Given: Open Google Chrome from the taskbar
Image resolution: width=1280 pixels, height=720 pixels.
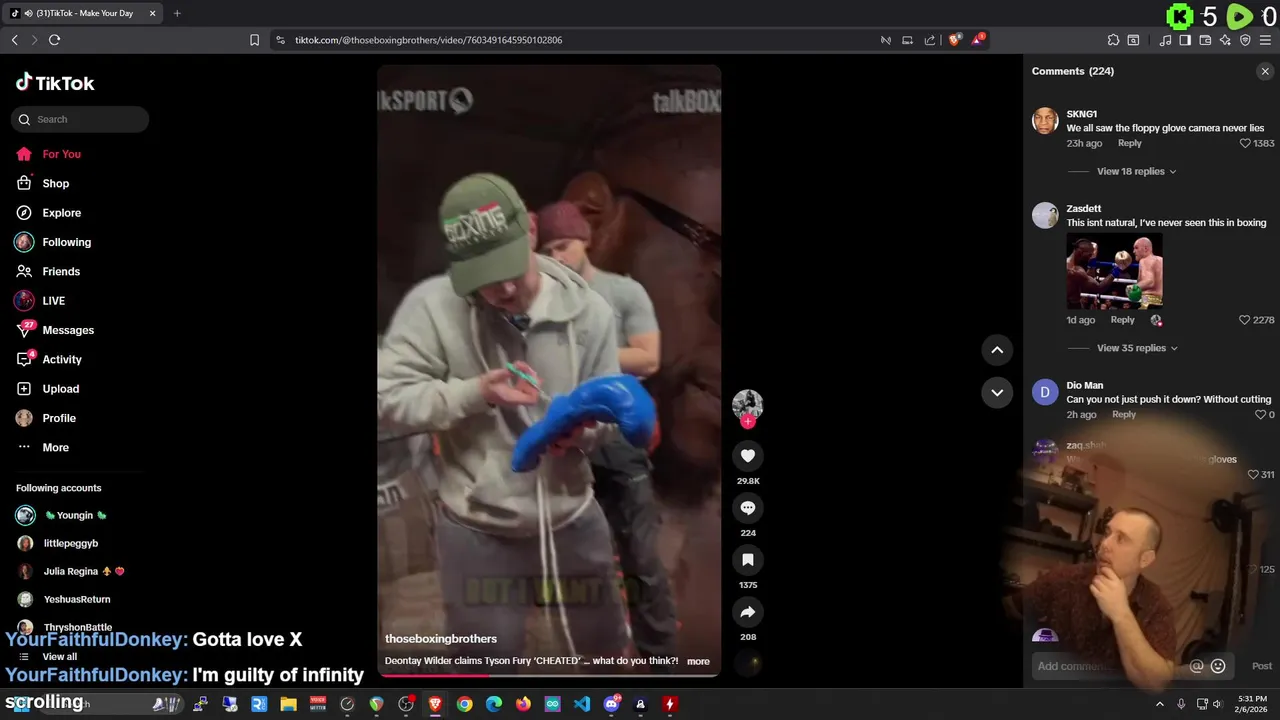Looking at the screenshot, I should click(464, 704).
